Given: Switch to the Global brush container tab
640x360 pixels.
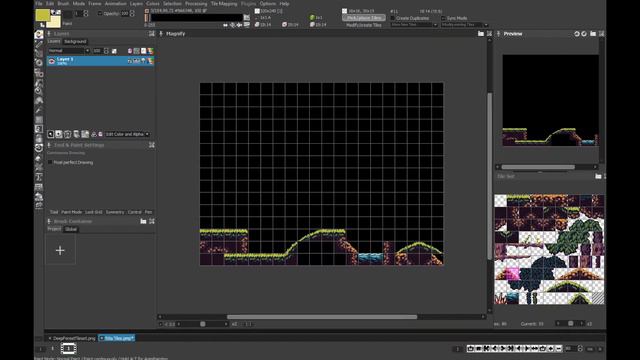Looking at the screenshot, I should click(71, 229).
